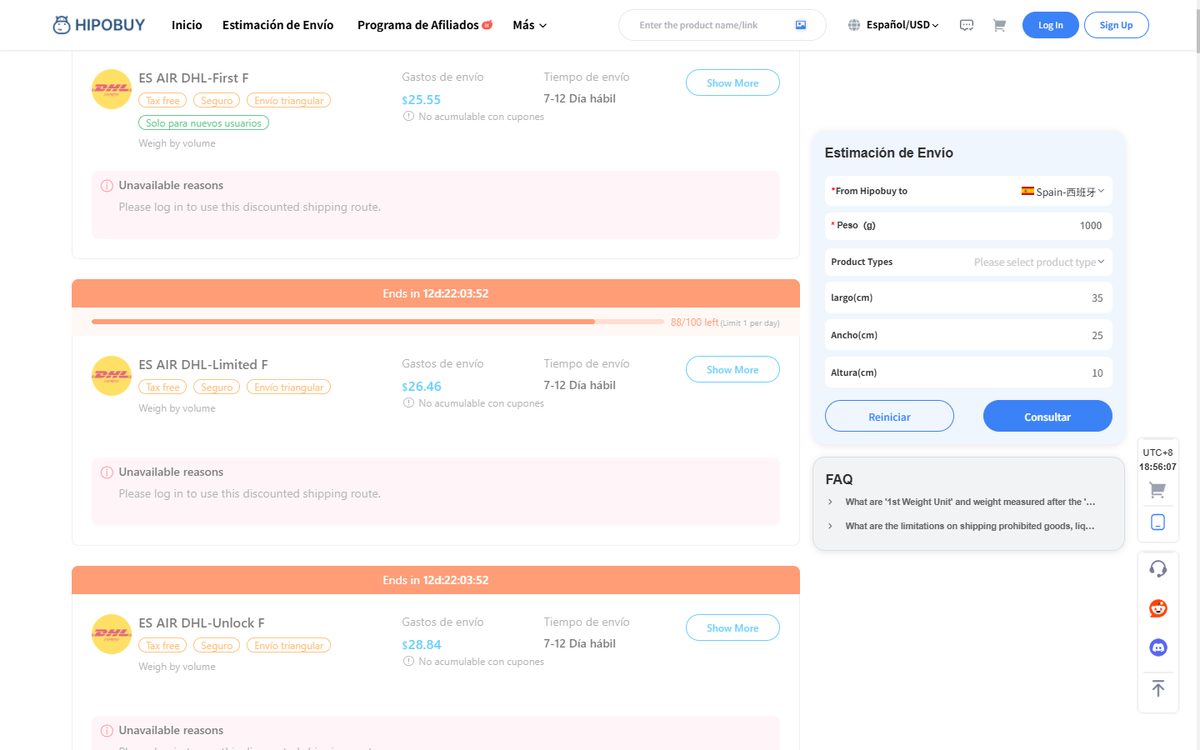This screenshot has height=750, width=1200.
Task: Click the ES AIR DHL-Limited F title
Action: coord(203,365)
